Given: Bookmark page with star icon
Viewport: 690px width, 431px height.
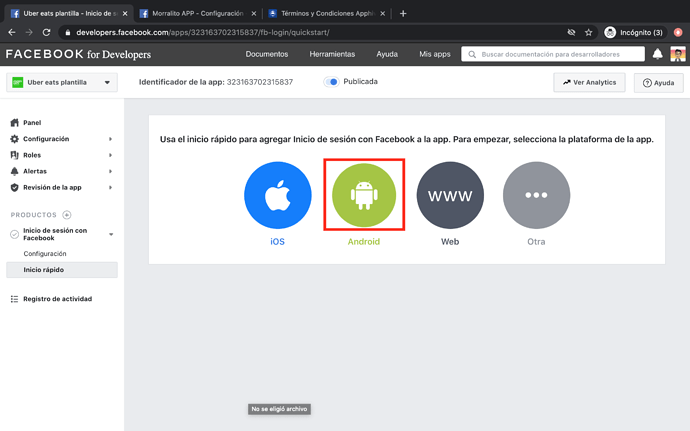Looking at the screenshot, I should click(x=589, y=32).
